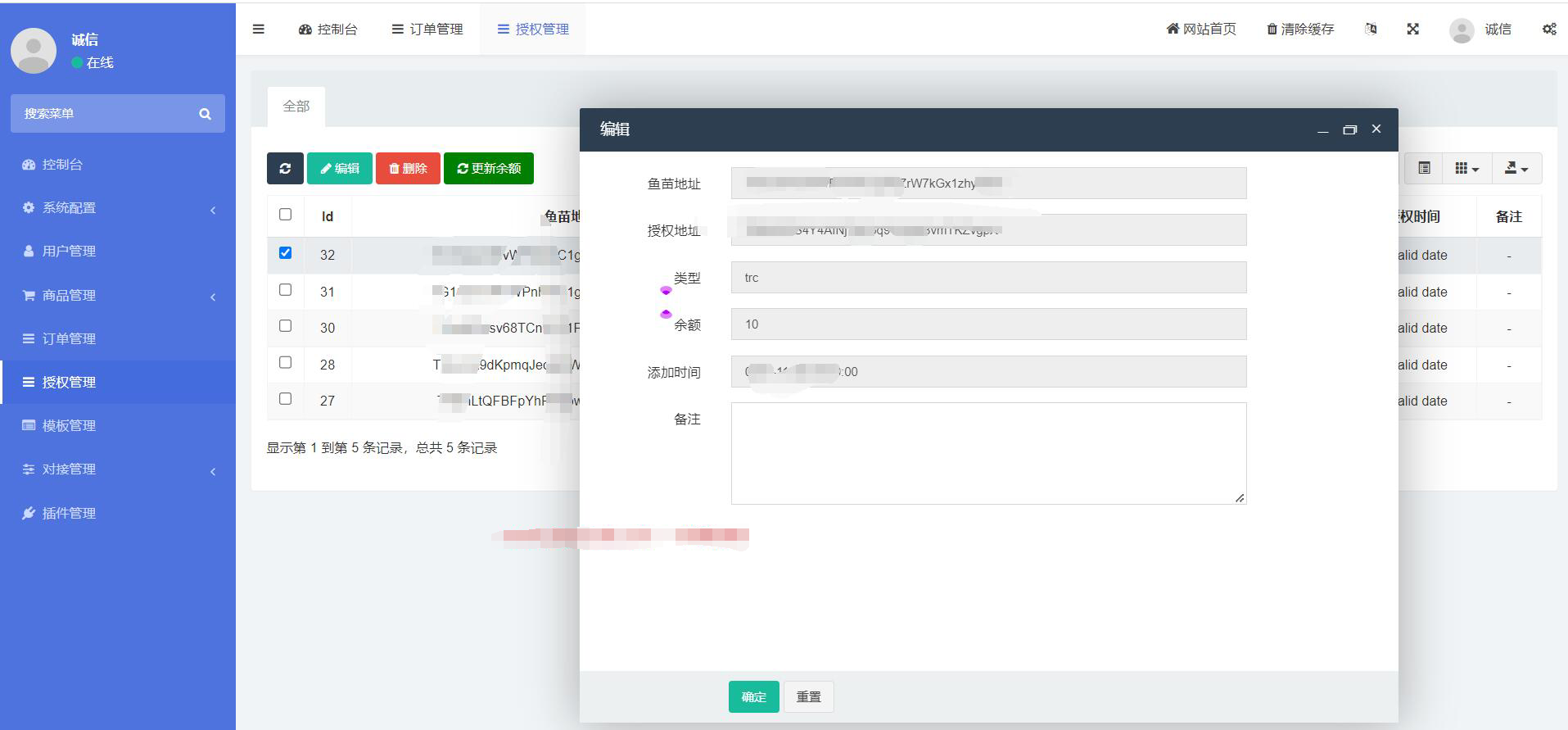Open the 诚信 user menu at top right
Image resolution: width=1568 pixels, height=730 pixels.
pyautogui.click(x=1480, y=29)
